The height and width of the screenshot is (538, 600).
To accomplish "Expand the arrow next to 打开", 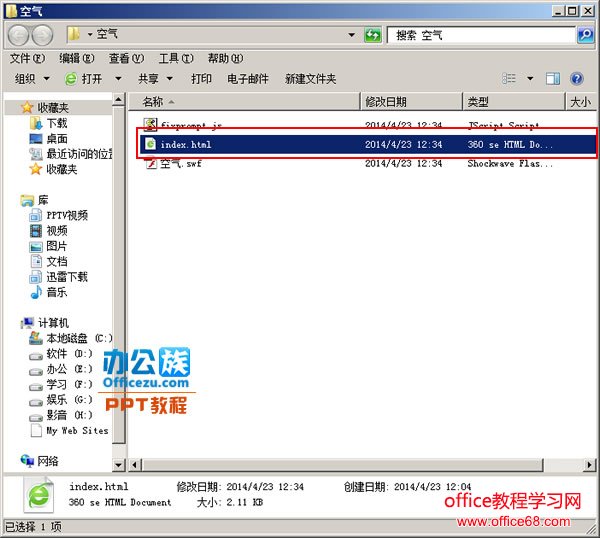I will point(118,79).
